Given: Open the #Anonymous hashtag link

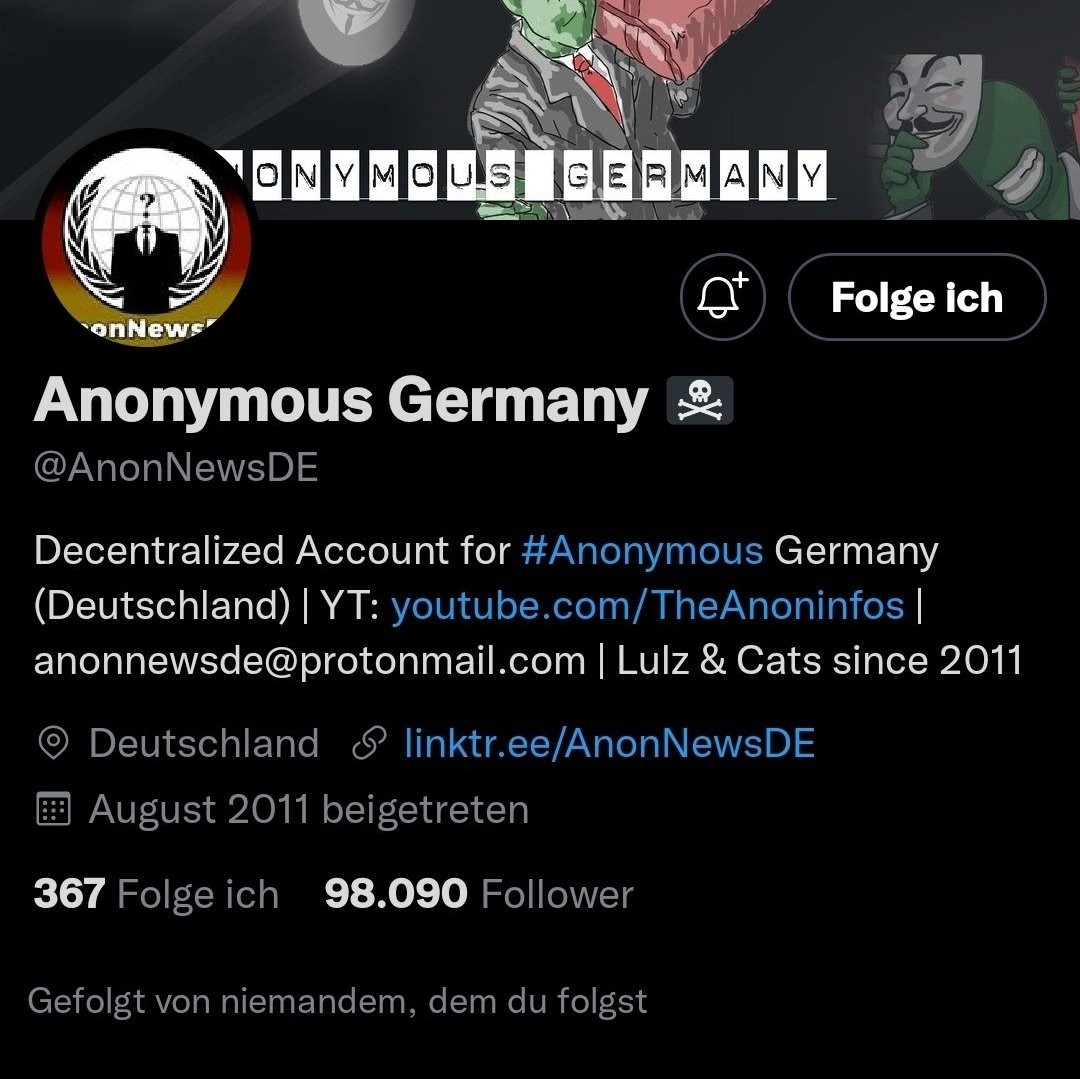Looking at the screenshot, I should [642, 550].
